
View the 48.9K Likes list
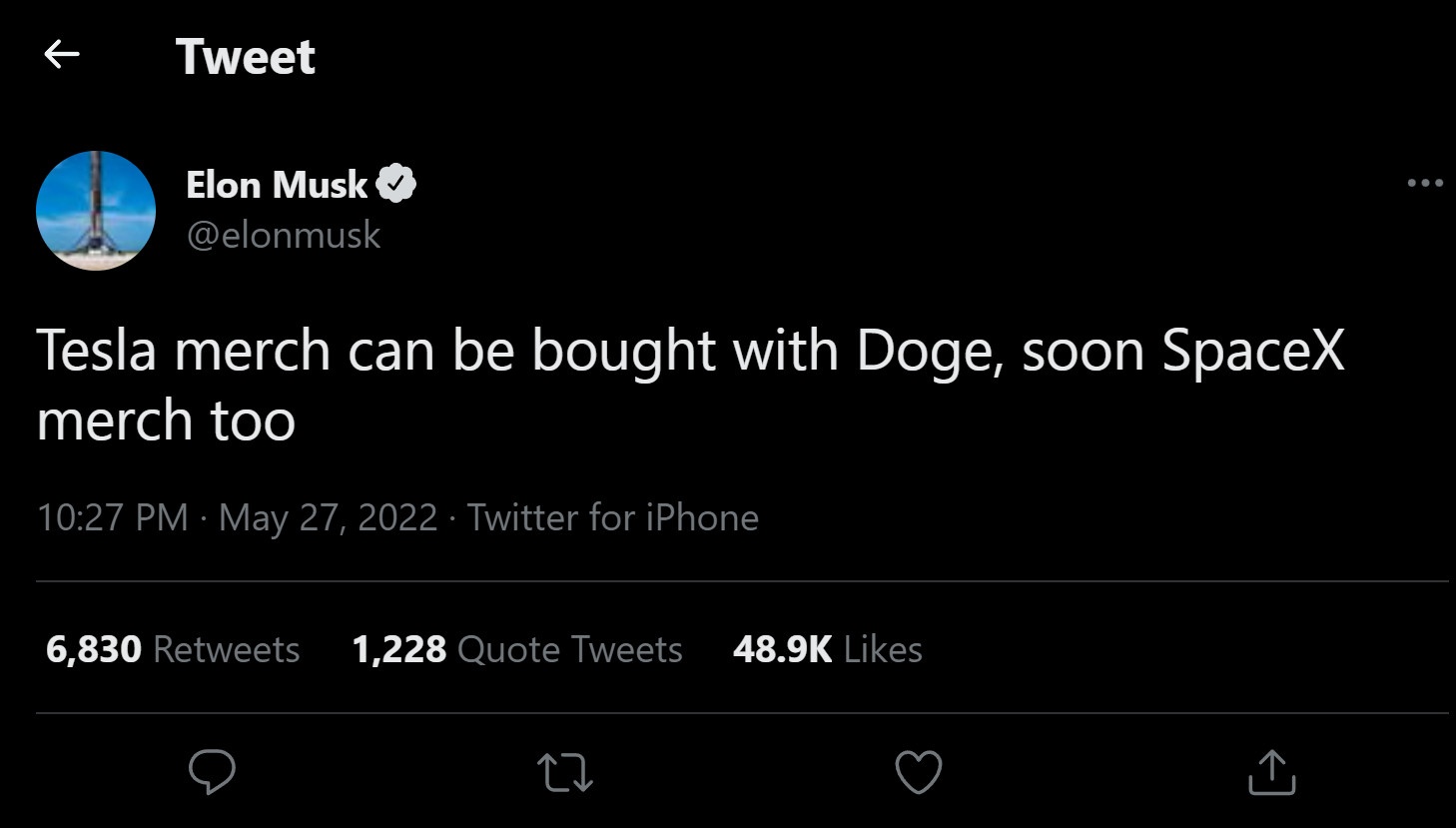tap(827, 649)
